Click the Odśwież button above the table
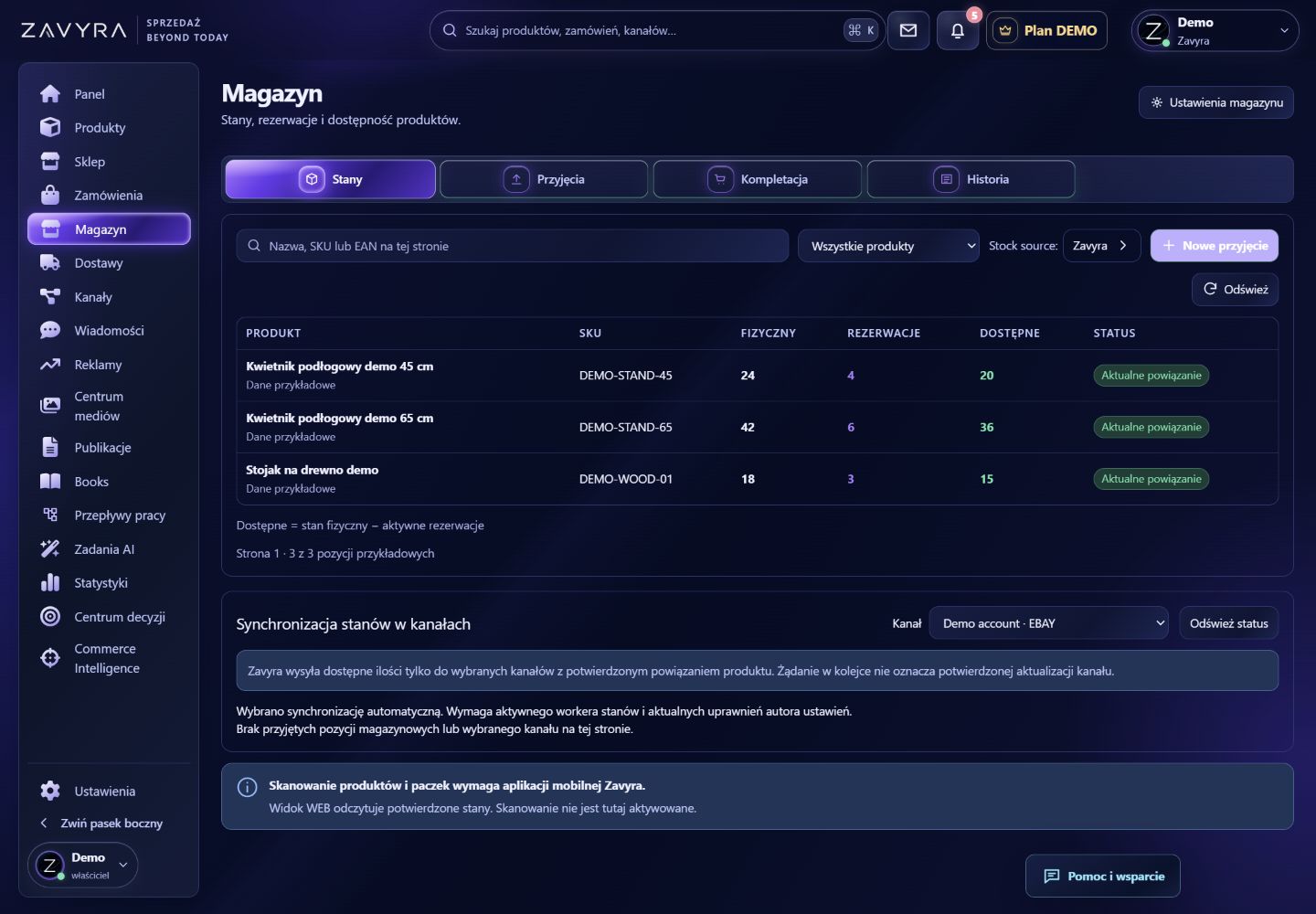1316x914 pixels. (1235, 289)
